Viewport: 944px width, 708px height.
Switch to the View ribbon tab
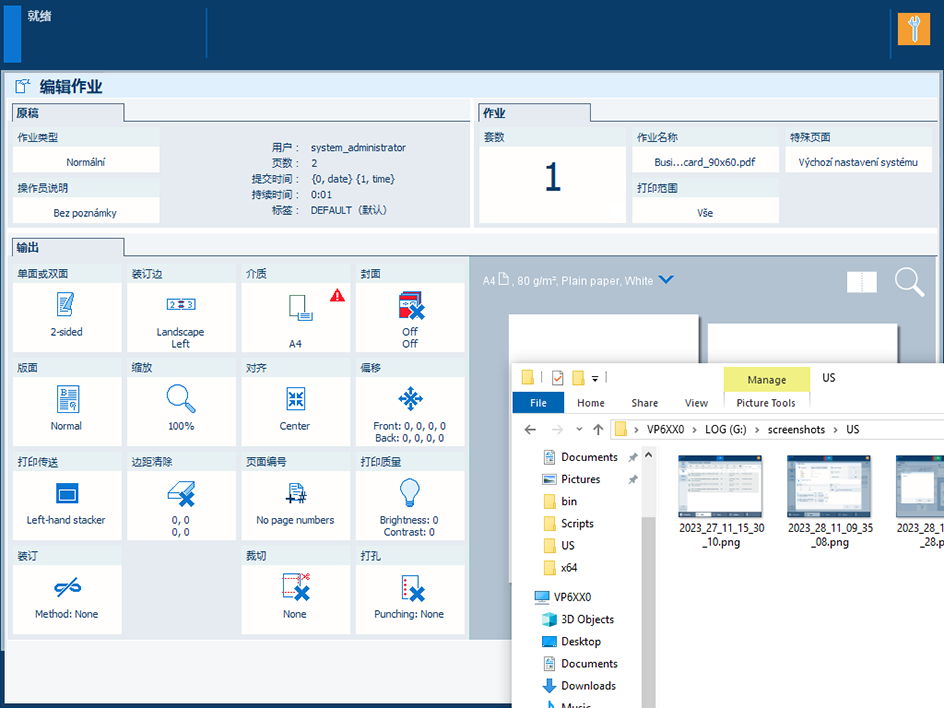click(696, 403)
